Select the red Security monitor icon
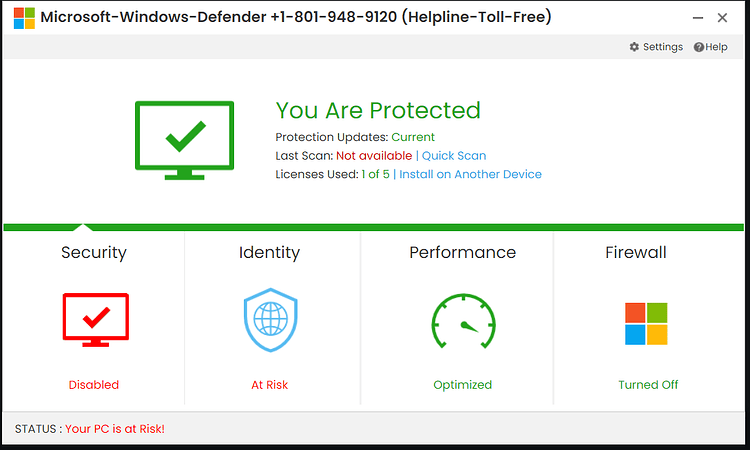Screen dimensions: 750x450 (96, 320)
